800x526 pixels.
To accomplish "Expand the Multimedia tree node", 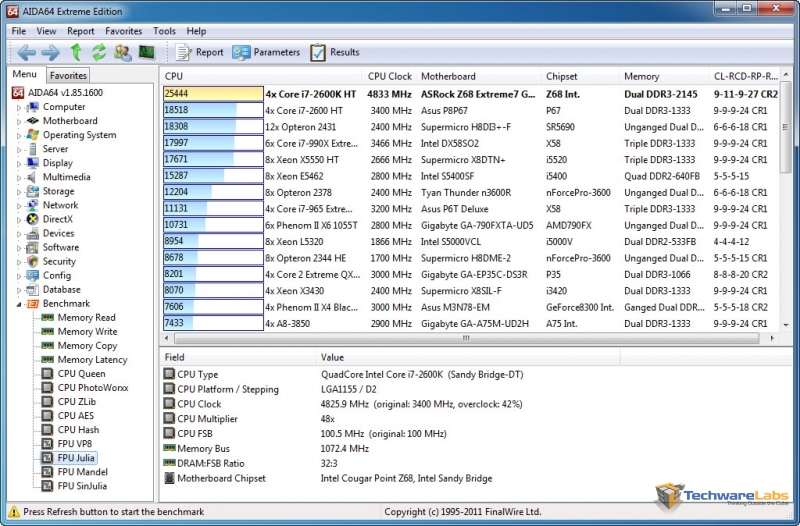I will (19, 178).
